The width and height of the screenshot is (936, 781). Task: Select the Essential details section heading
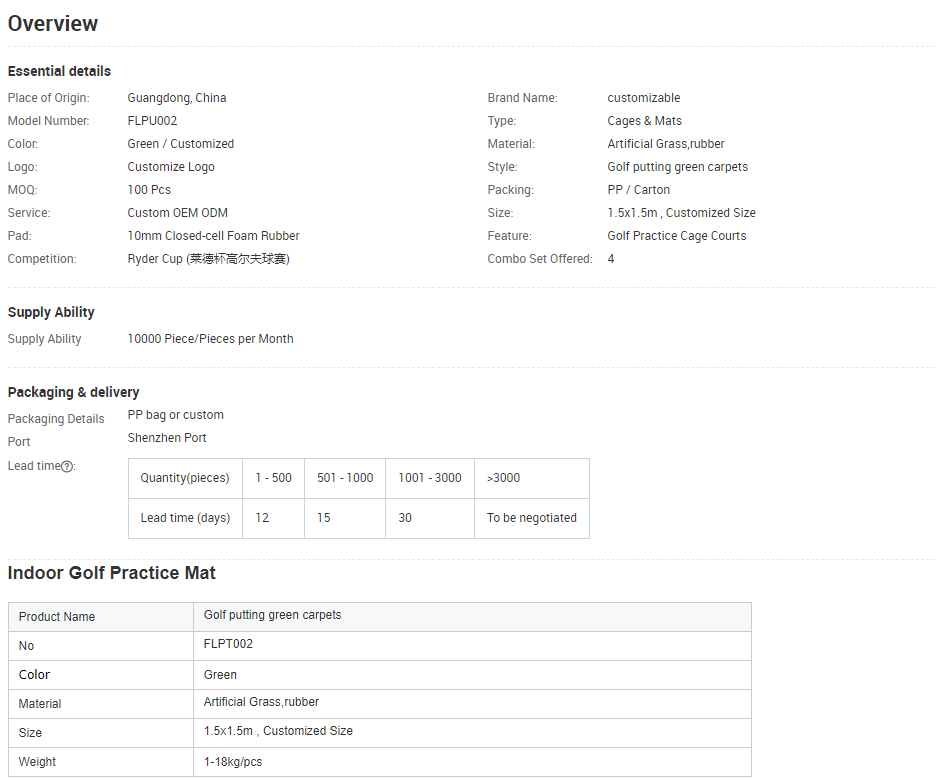click(x=59, y=71)
